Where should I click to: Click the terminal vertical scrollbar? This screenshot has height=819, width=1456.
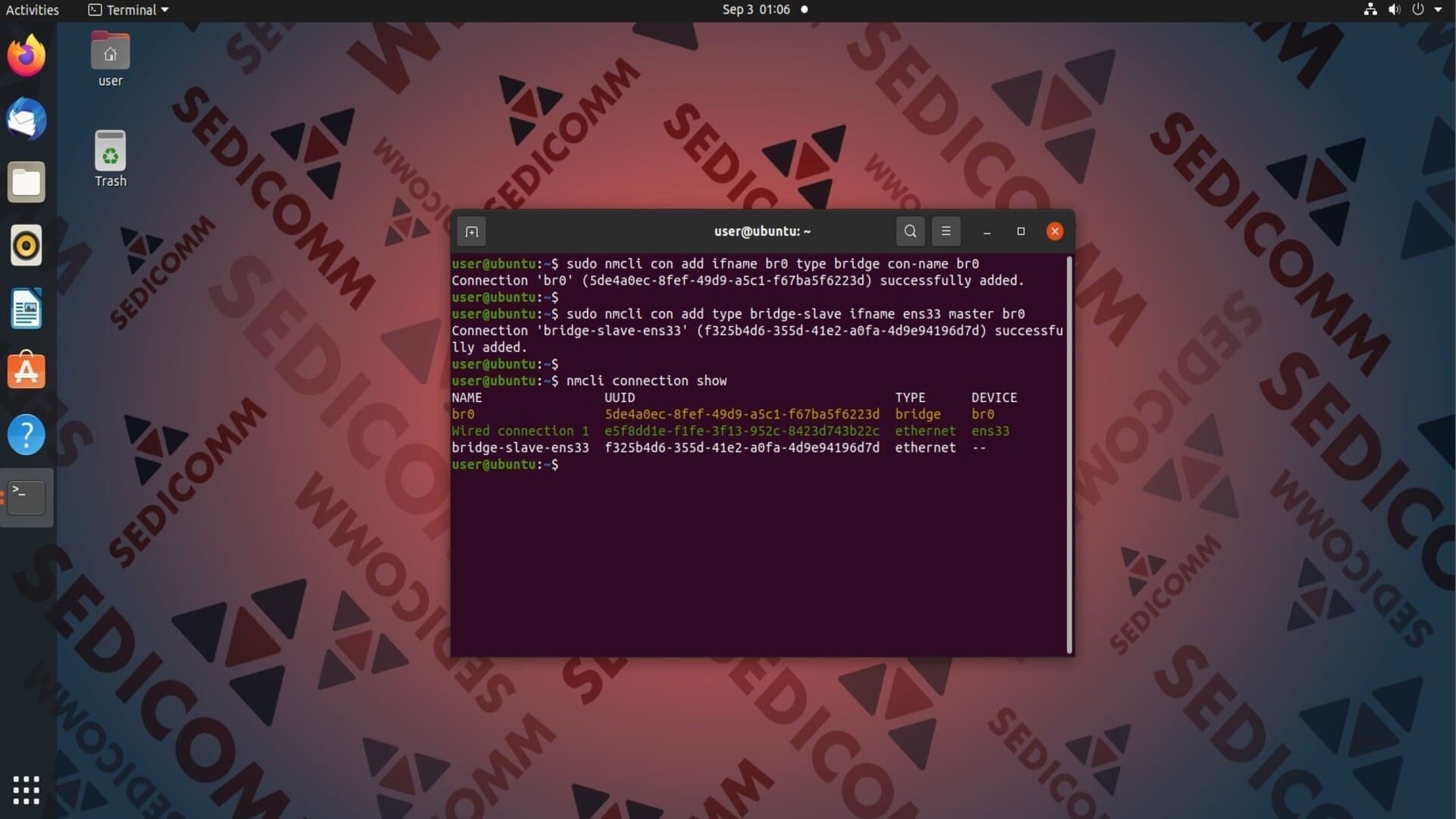coord(1069,455)
